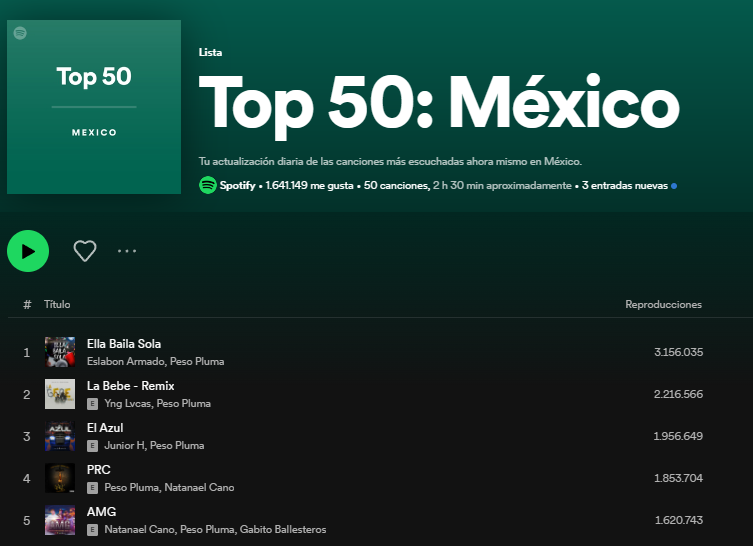The height and width of the screenshot is (546, 753).
Task: Click the play count 1.956.649
Action: point(678,436)
